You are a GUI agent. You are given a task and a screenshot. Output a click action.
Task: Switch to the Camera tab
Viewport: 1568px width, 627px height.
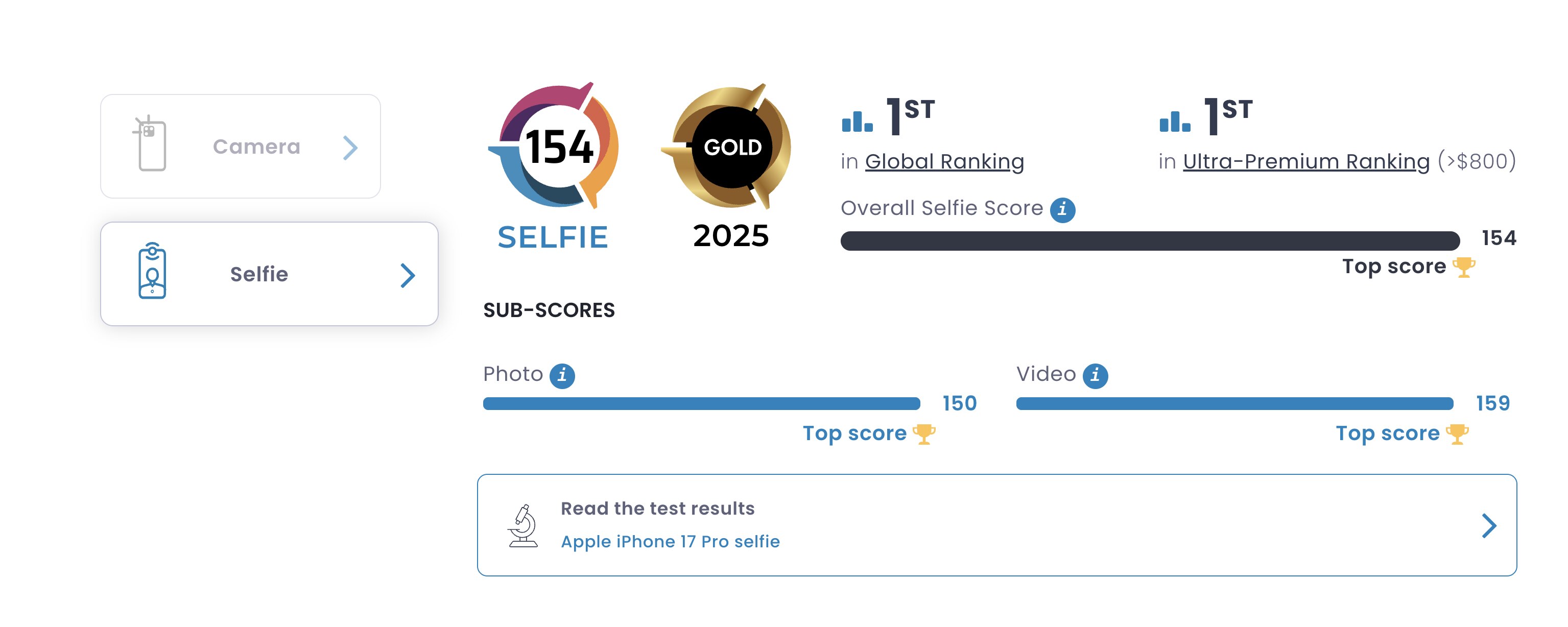(x=256, y=147)
